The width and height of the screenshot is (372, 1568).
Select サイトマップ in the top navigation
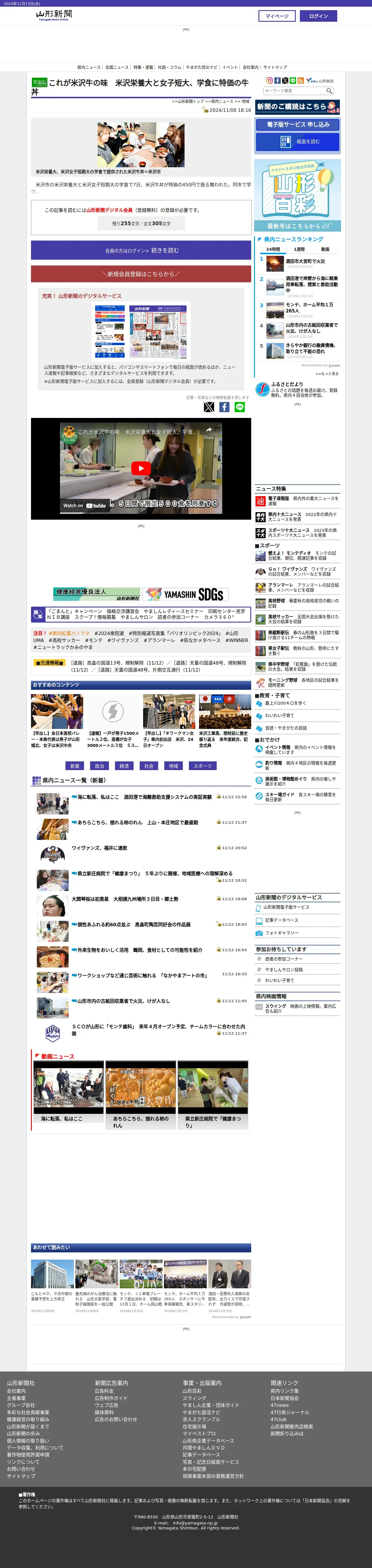coord(275,68)
